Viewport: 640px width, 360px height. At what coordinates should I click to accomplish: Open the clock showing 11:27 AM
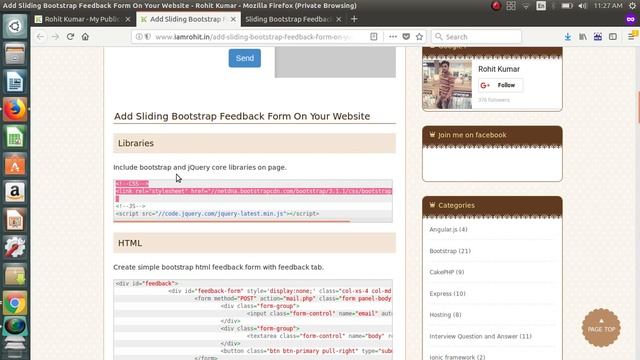[608, 6]
